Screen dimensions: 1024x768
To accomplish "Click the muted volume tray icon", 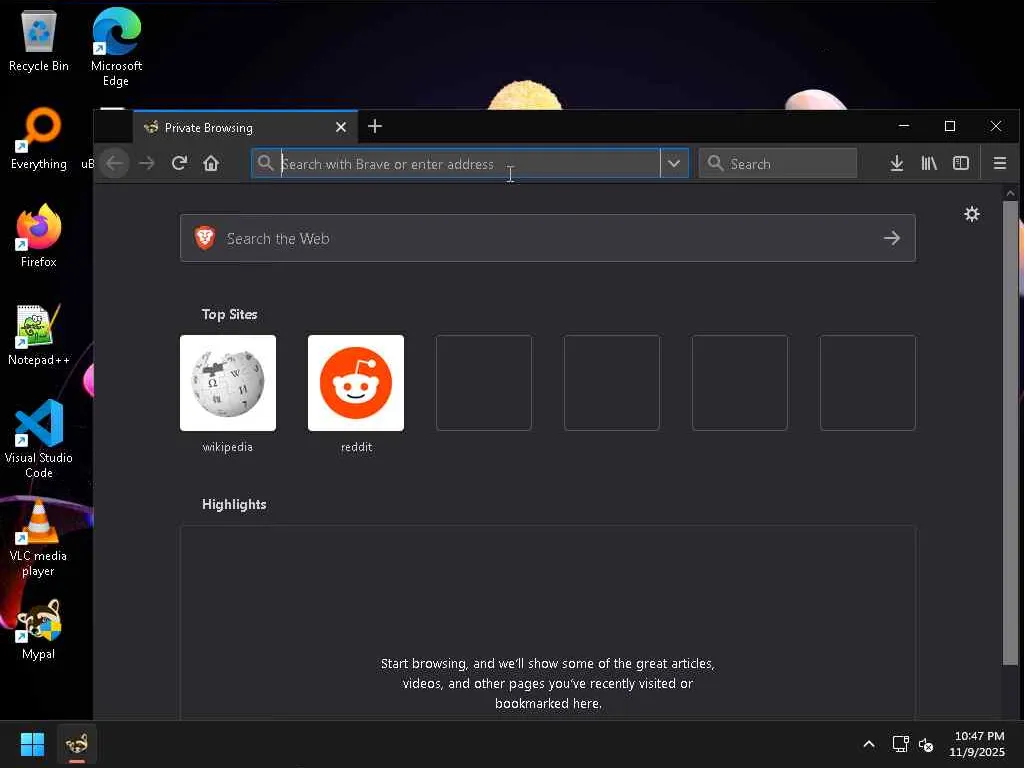I will (926, 744).
